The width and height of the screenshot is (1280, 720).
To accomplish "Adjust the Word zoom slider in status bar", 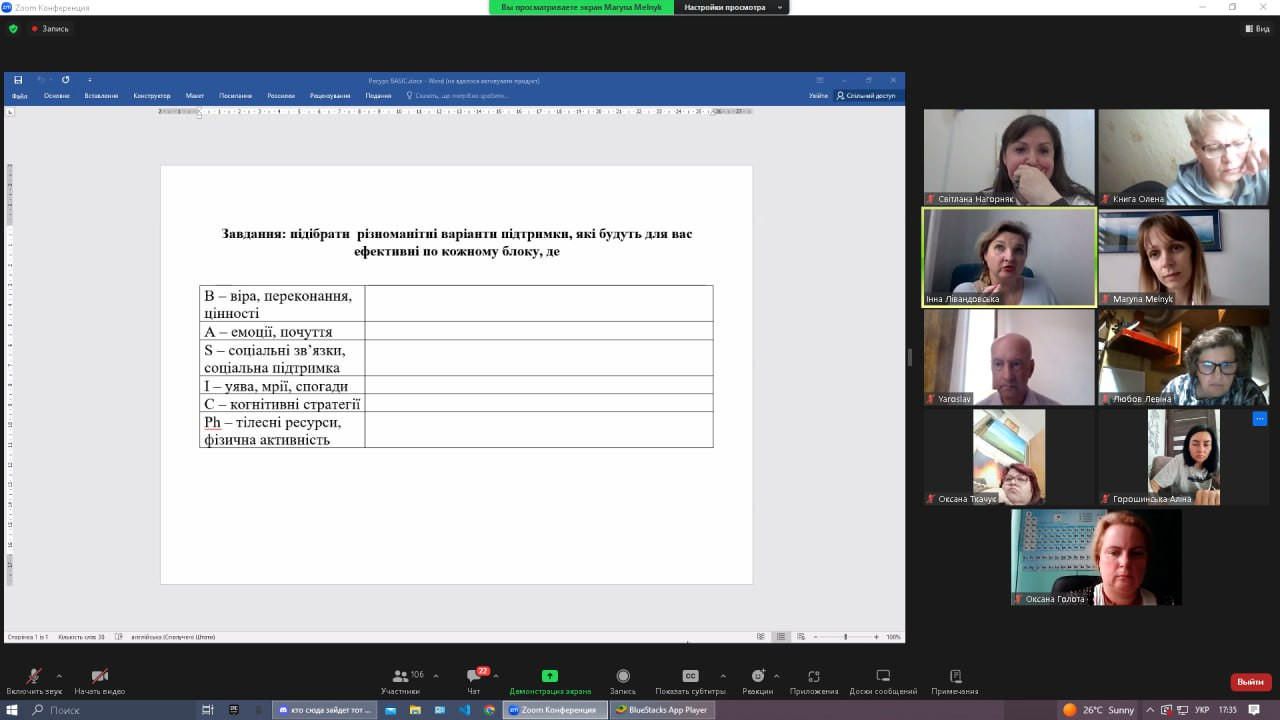I will click(x=845, y=637).
